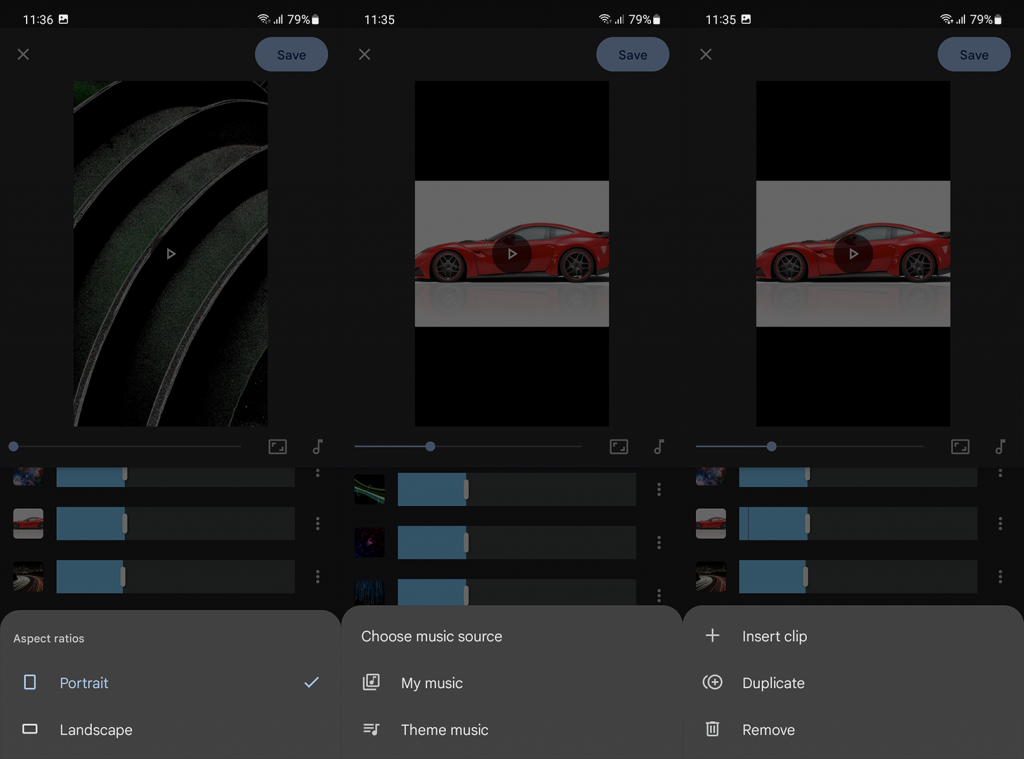Choose My music as source
Viewport: 1024px width, 759px height.
coord(512,683)
